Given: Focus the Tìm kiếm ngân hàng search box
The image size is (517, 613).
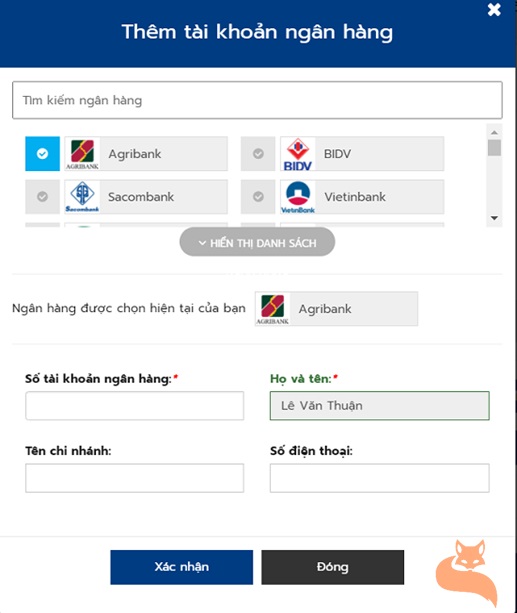Looking at the screenshot, I should pos(257,100).
